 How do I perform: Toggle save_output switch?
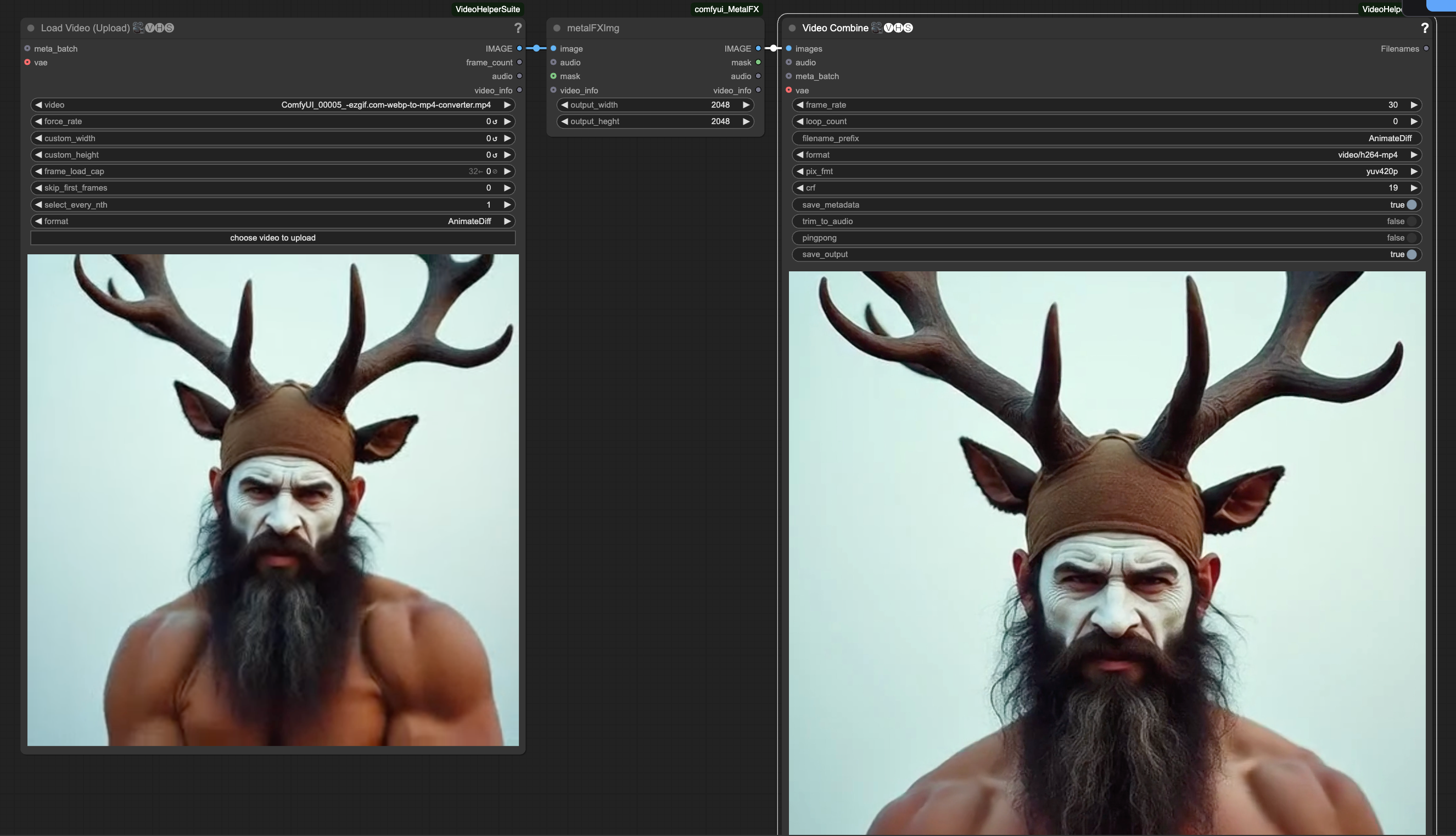point(1412,254)
